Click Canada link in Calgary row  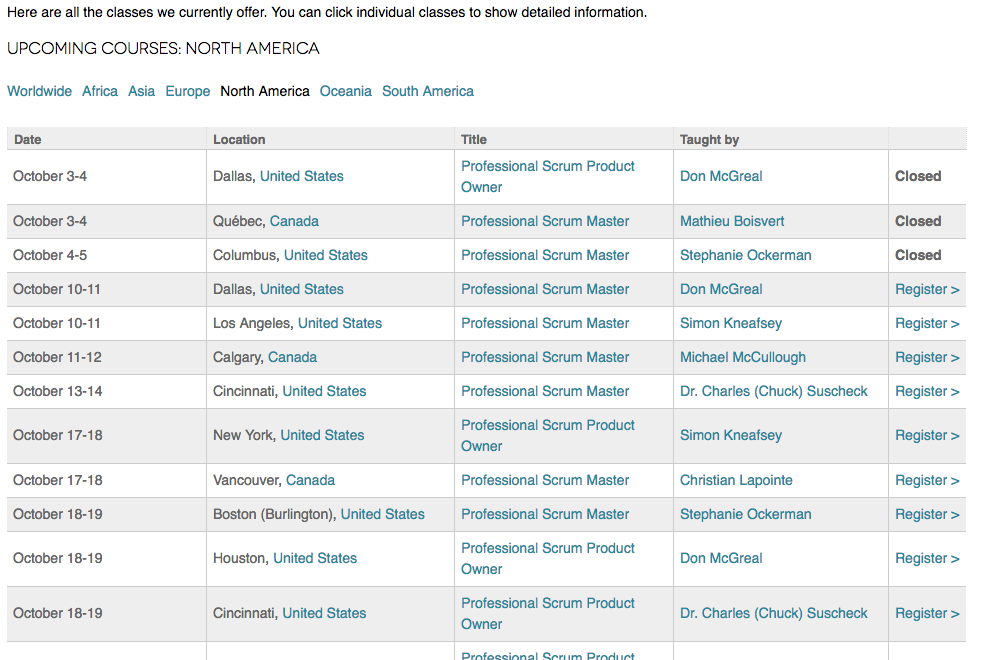[292, 358]
